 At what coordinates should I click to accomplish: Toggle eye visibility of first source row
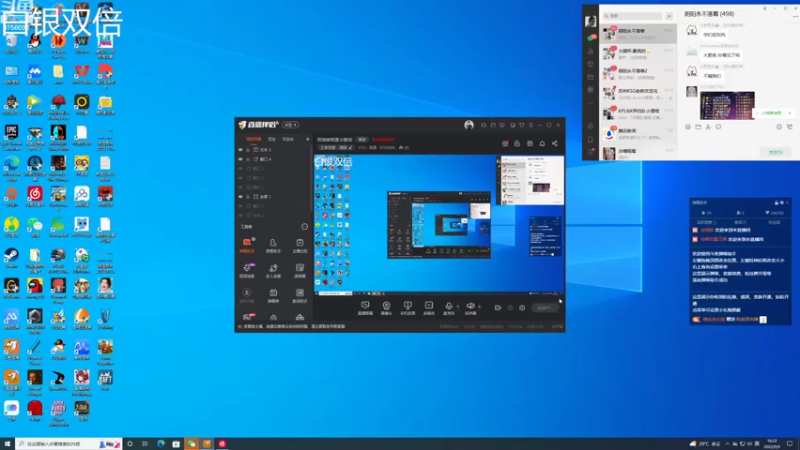[x=240, y=149]
